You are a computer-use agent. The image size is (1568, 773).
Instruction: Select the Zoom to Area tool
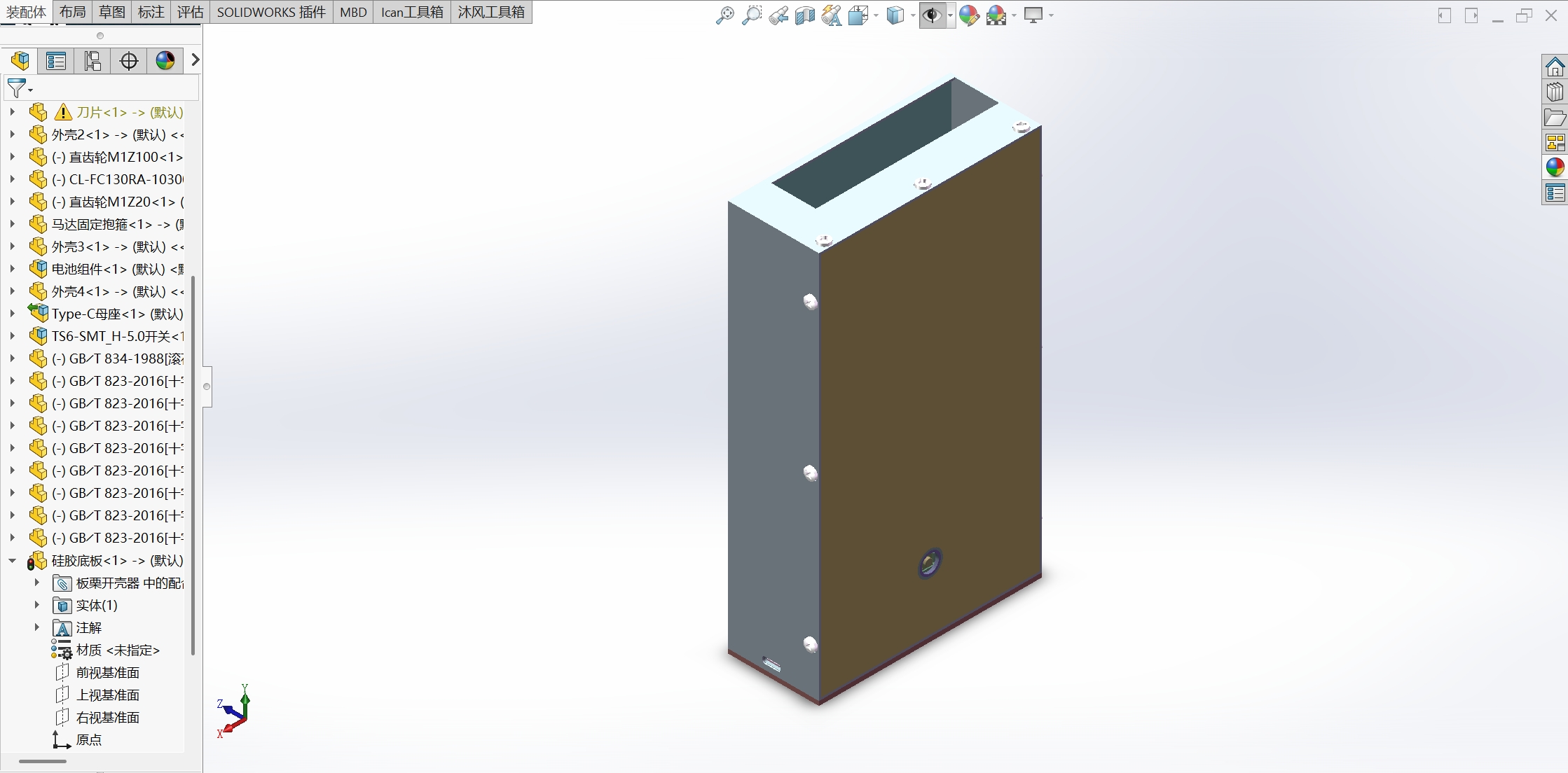click(751, 15)
